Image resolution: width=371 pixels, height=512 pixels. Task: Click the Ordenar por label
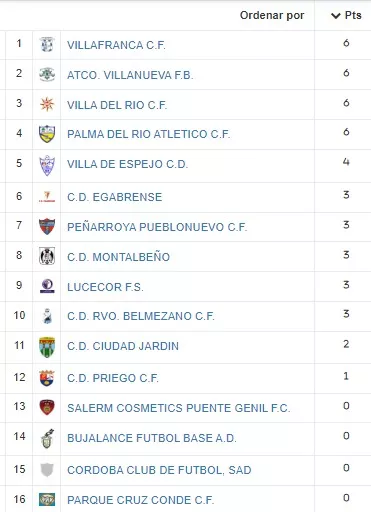(272, 15)
